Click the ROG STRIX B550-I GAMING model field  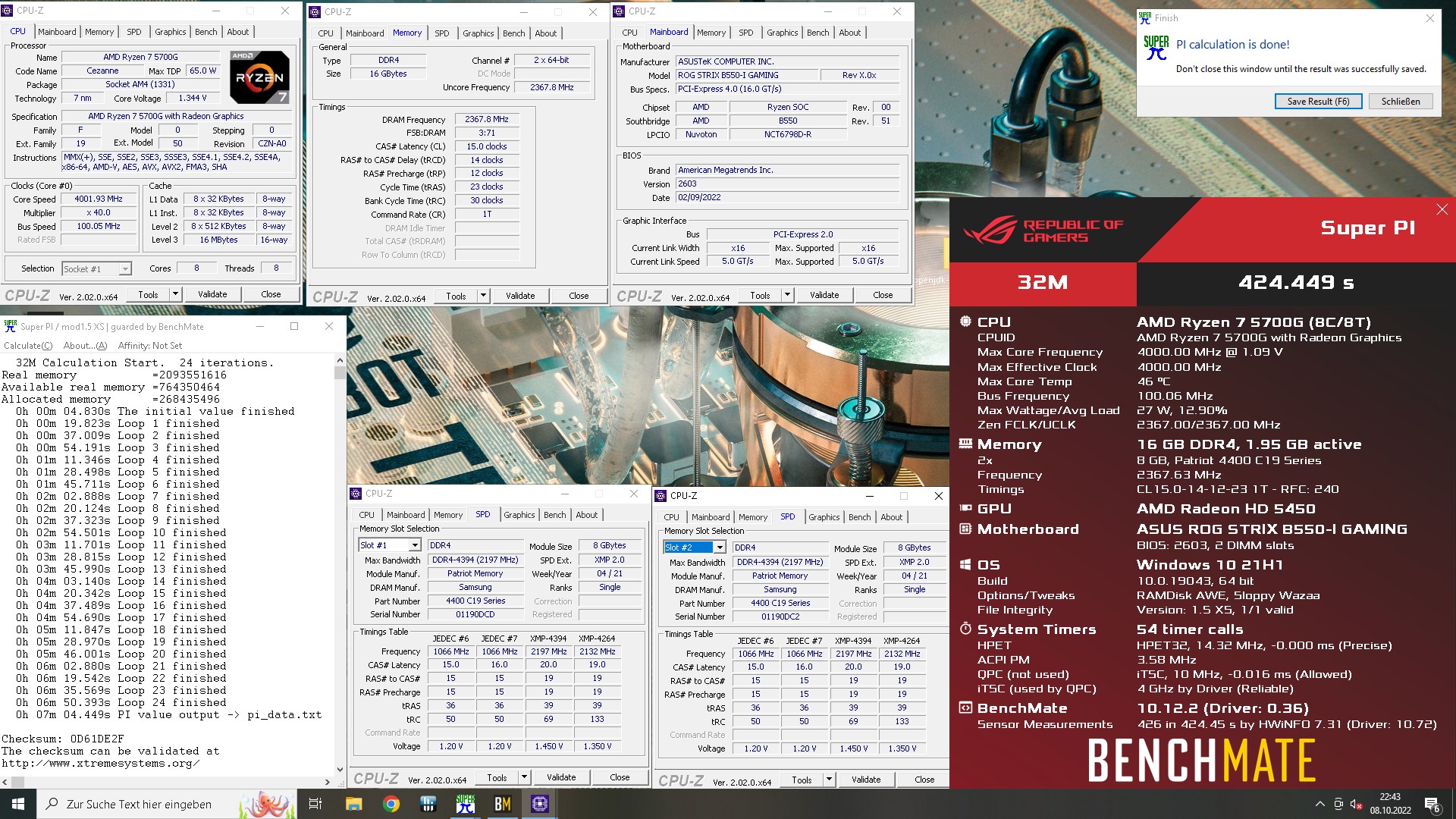click(x=747, y=75)
